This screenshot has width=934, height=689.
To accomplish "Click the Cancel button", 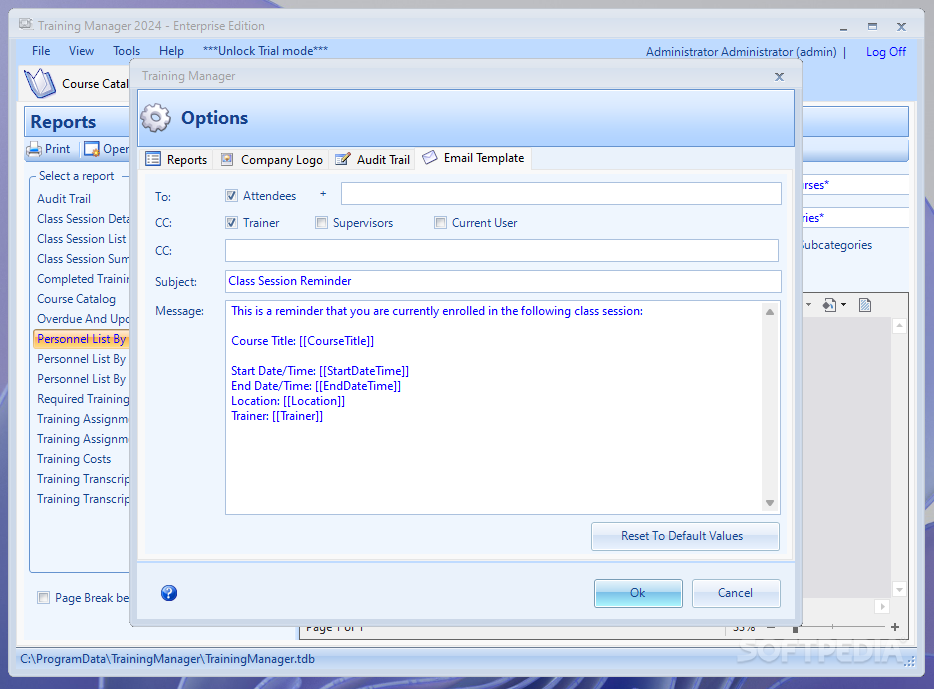I will coord(736,593).
